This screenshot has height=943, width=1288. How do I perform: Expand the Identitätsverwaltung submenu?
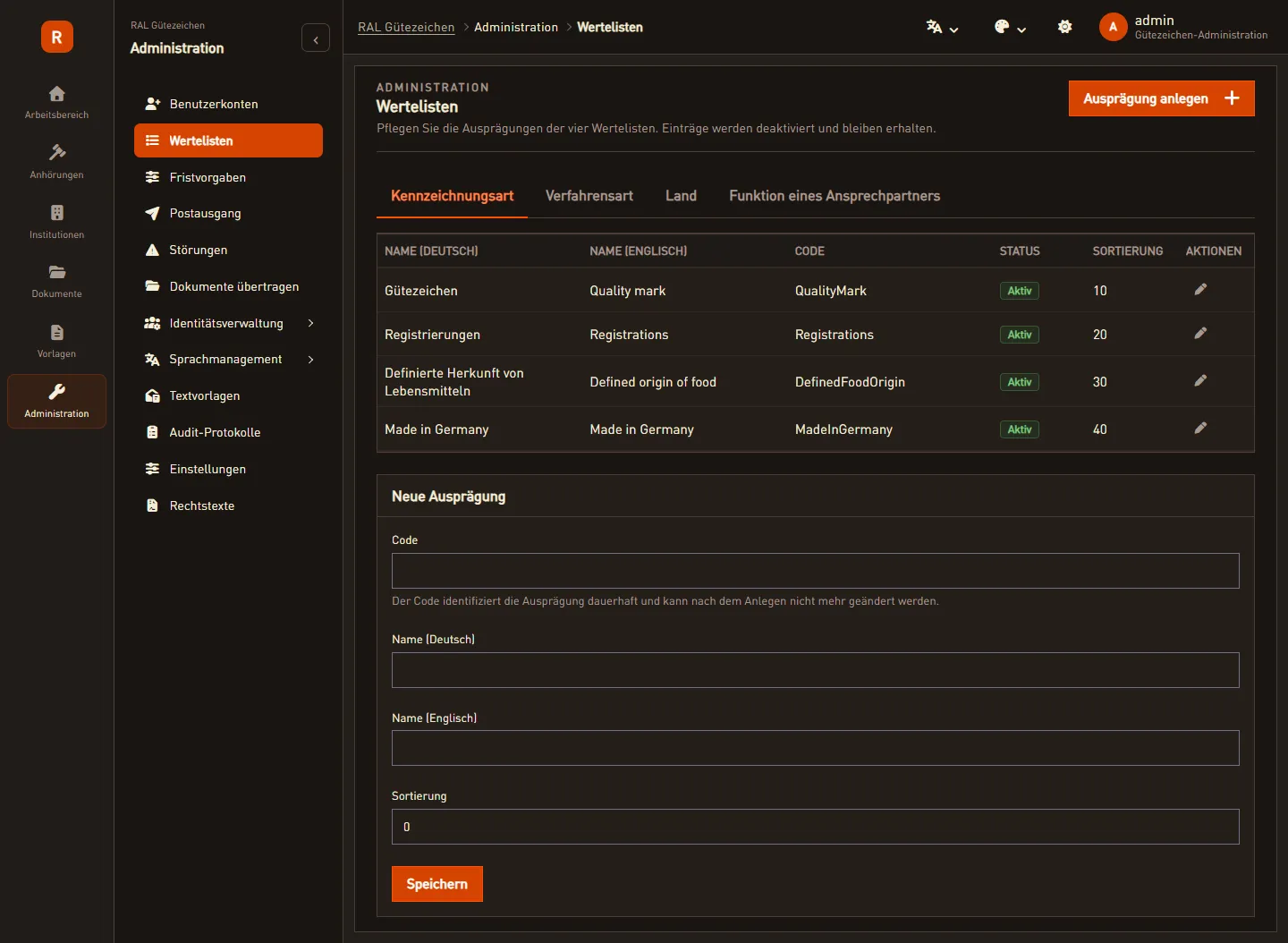coord(310,323)
